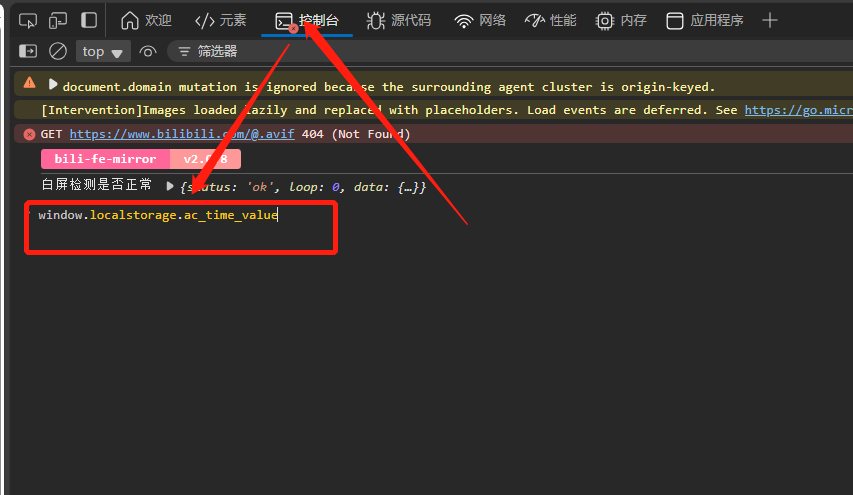Switch to the 元素 (Elements) tab
Viewport: 853px width, 495px height.
pyautogui.click(x=220, y=20)
